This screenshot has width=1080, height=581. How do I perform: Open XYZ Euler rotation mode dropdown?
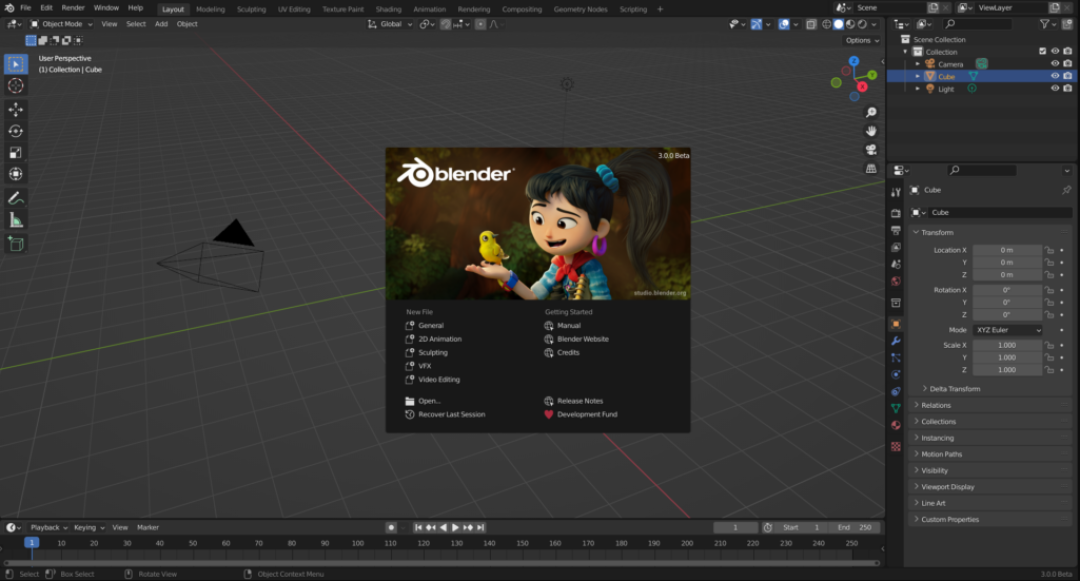[x=1008, y=330]
